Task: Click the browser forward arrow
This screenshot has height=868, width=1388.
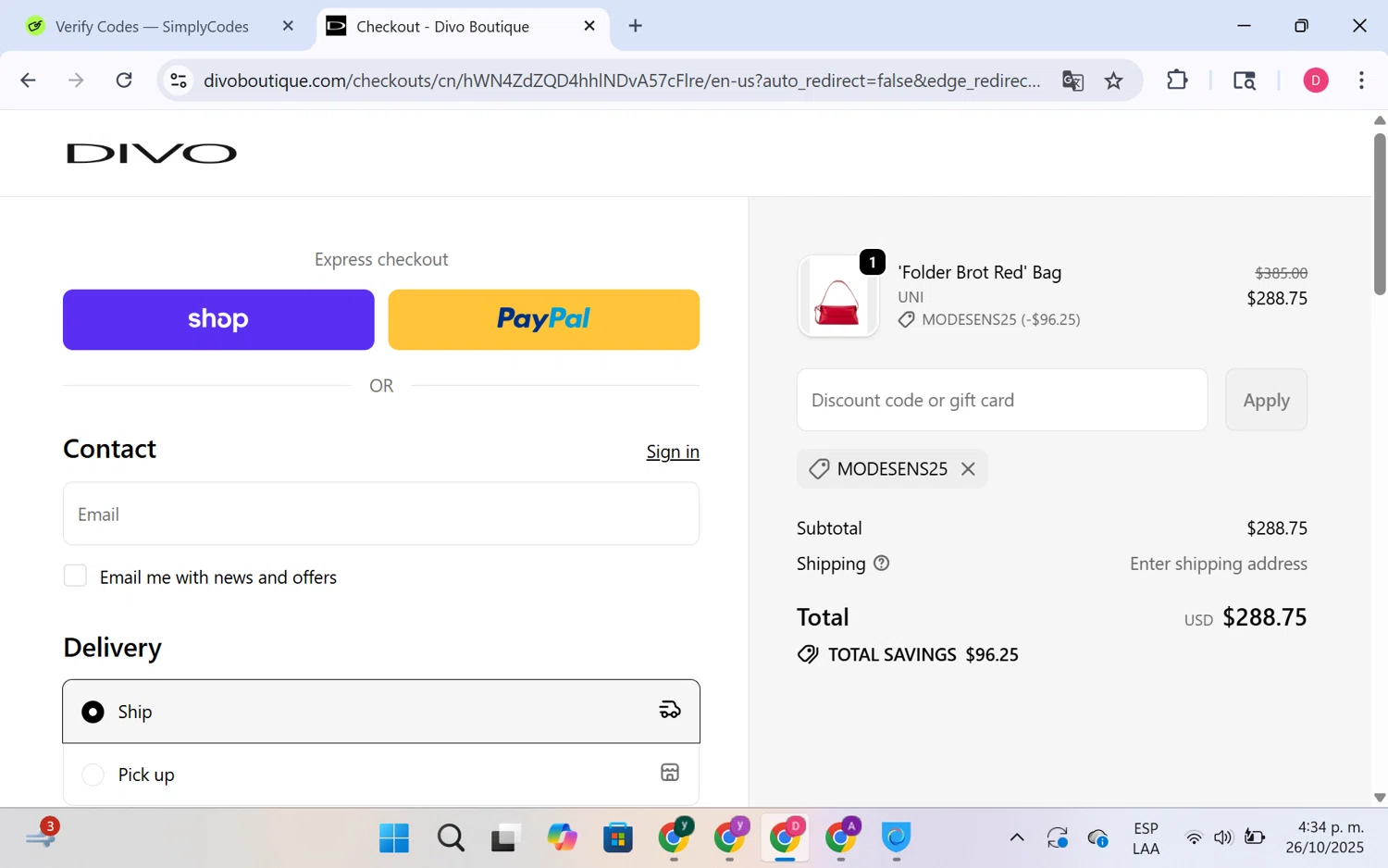Action: (76, 81)
